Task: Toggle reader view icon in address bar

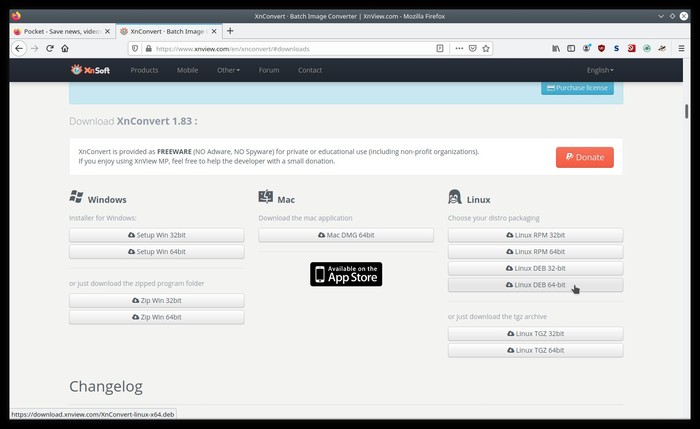Action: click(440, 48)
